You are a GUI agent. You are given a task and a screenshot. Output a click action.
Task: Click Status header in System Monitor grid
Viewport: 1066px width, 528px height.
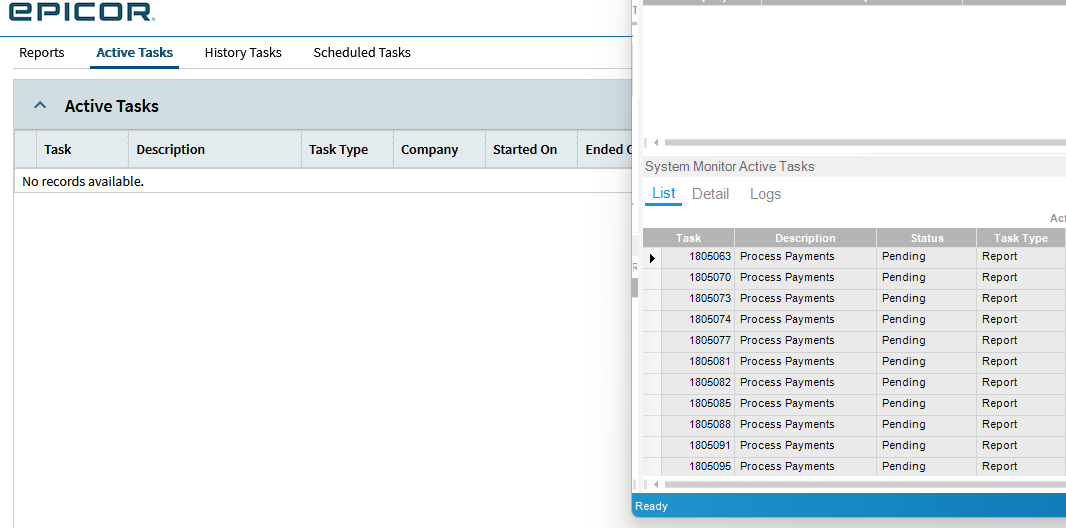pyautogui.click(x=927, y=238)
